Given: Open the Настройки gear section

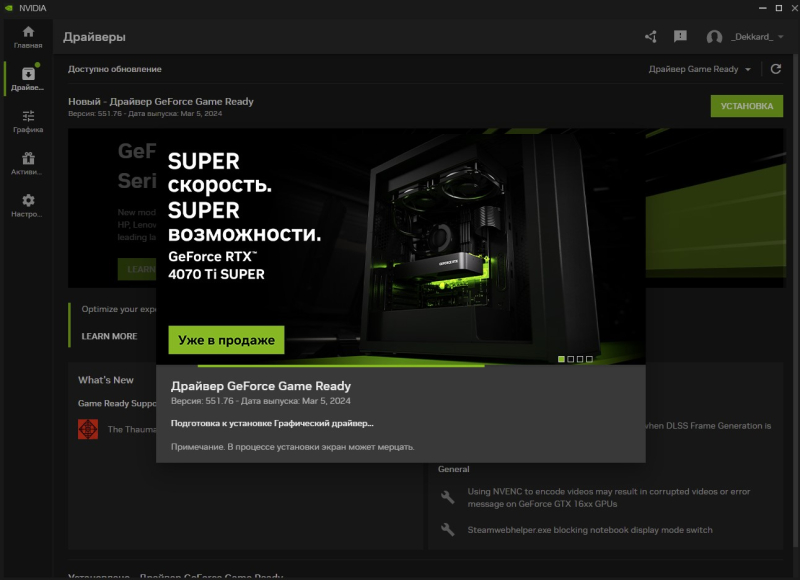Looking at the screenshot, I should click(28, 205).
